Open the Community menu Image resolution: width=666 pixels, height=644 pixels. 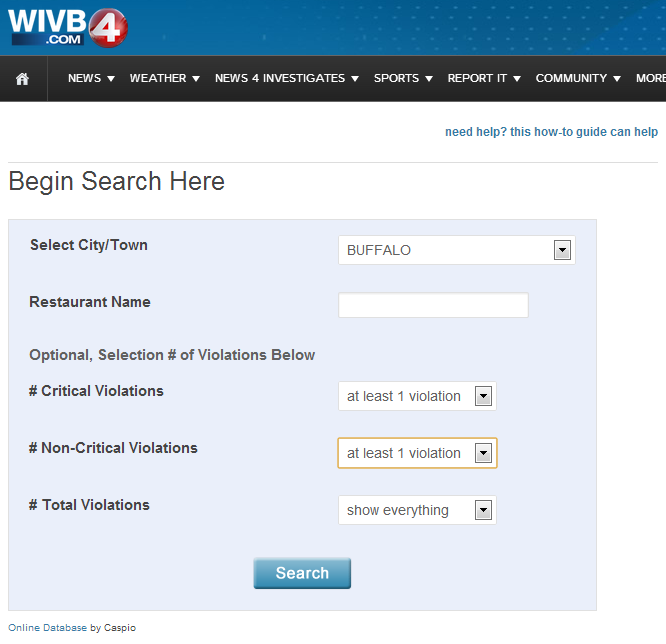coord(578,79)
